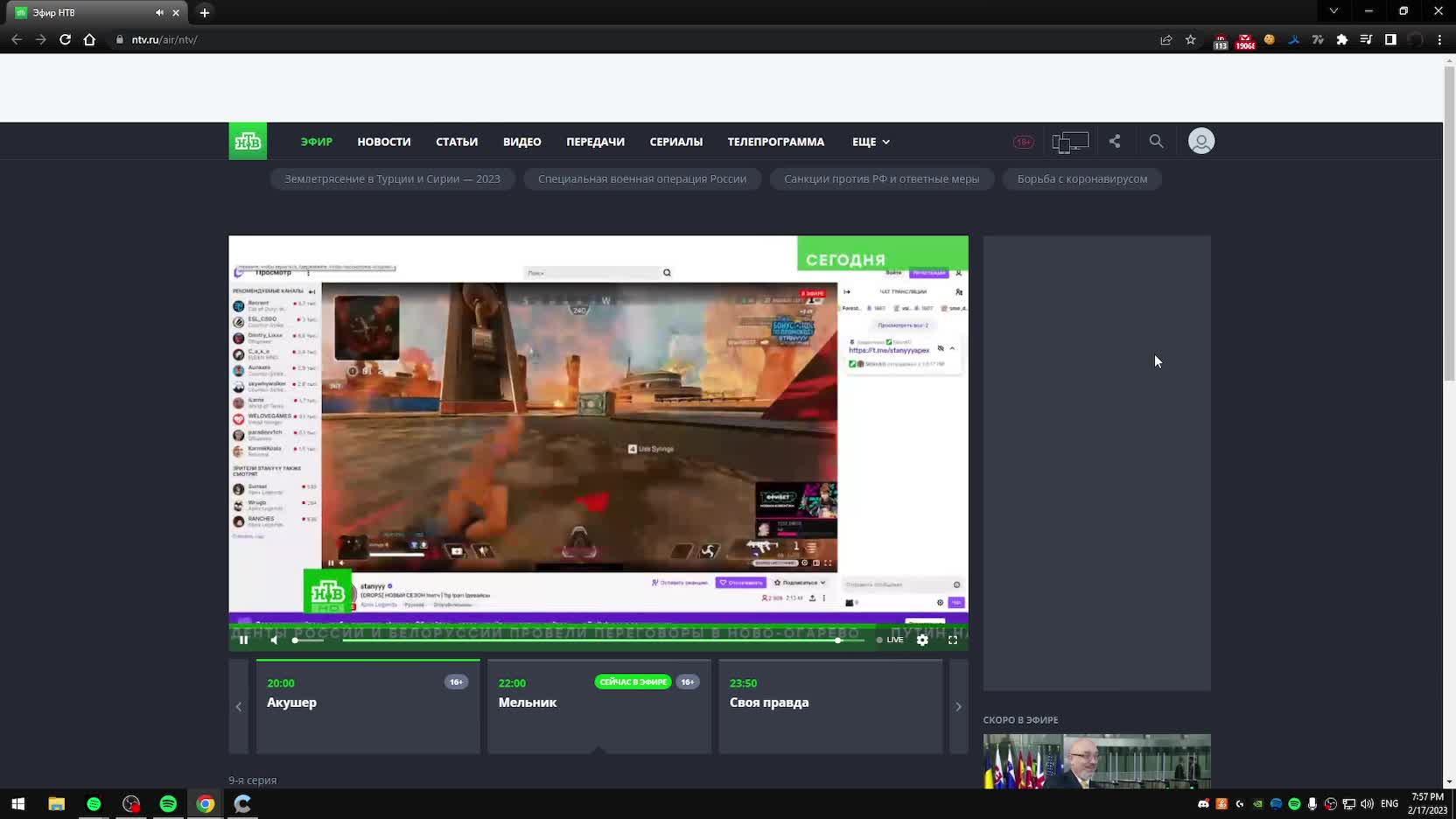Select the 23:50 Своя правда program card
Viewport: 1456px width, 819px height.
tap(830, 706)
